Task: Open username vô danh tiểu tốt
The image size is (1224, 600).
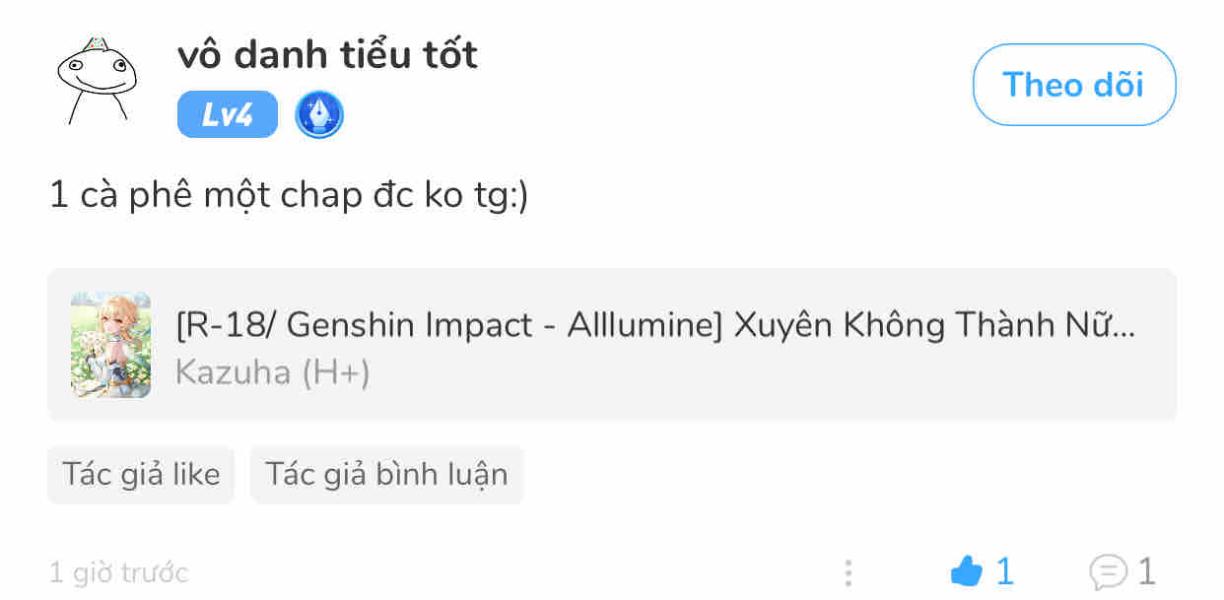Action: pyautogui.click(x=327, y=54)
